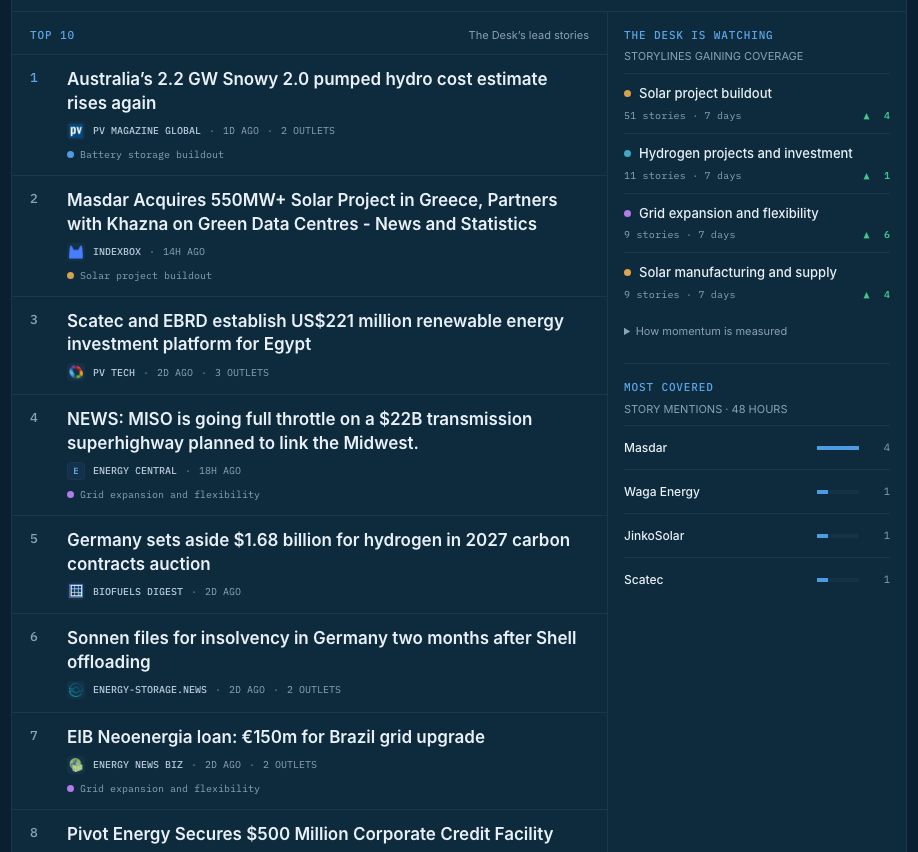Screen dimensions: 918x852
Task: Click the Energy News Biz source icon
Action: point(76,765)
